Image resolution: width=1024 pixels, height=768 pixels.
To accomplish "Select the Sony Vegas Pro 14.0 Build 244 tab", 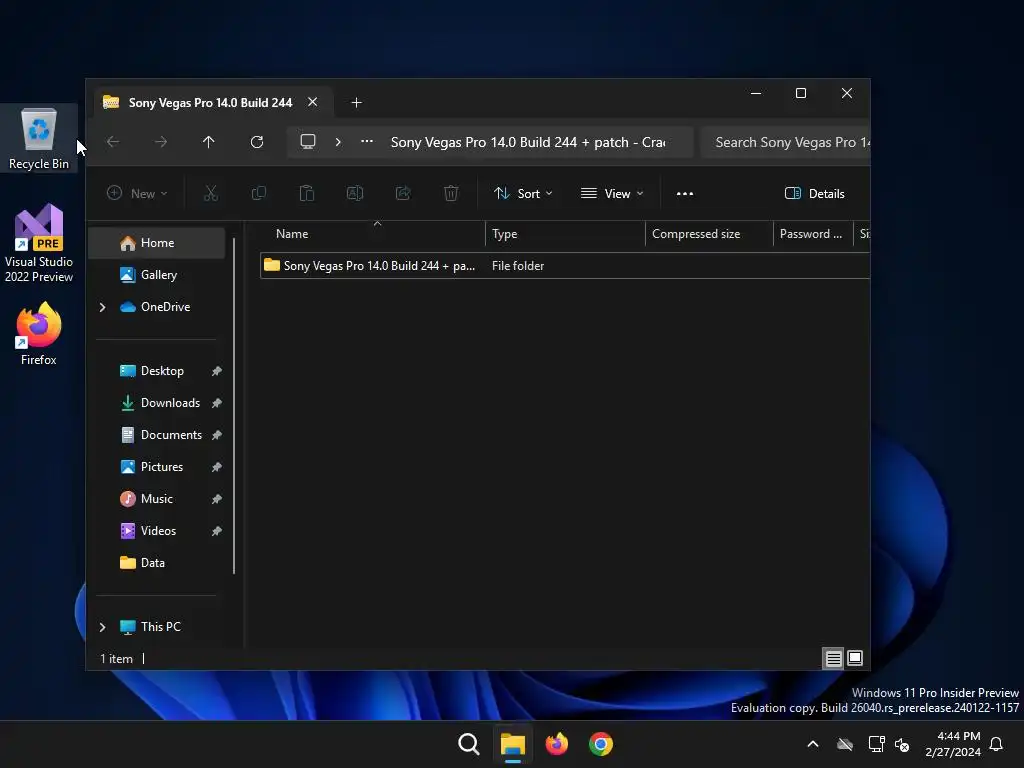I will (210, 103).
